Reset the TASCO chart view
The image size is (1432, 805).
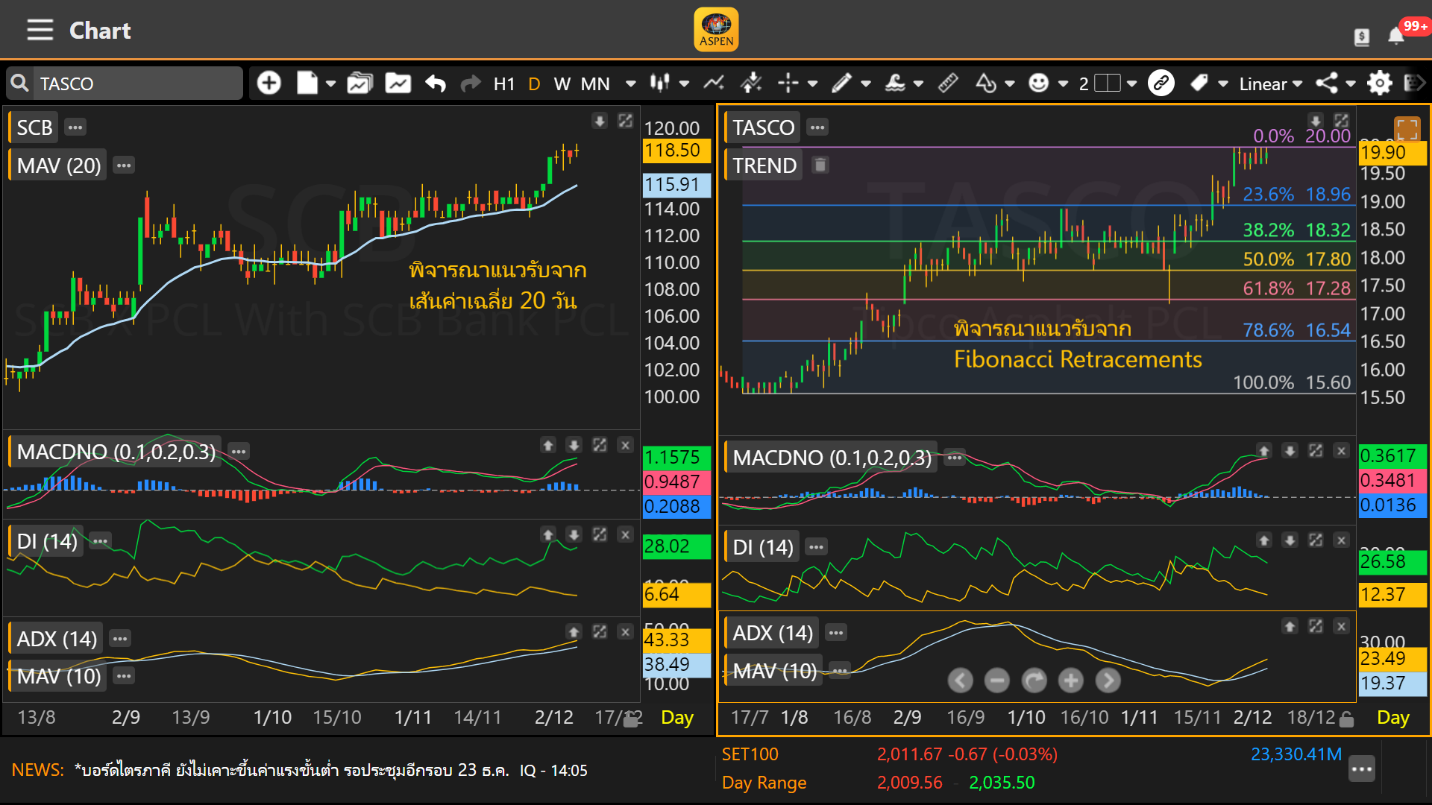tap(1034, 681)
